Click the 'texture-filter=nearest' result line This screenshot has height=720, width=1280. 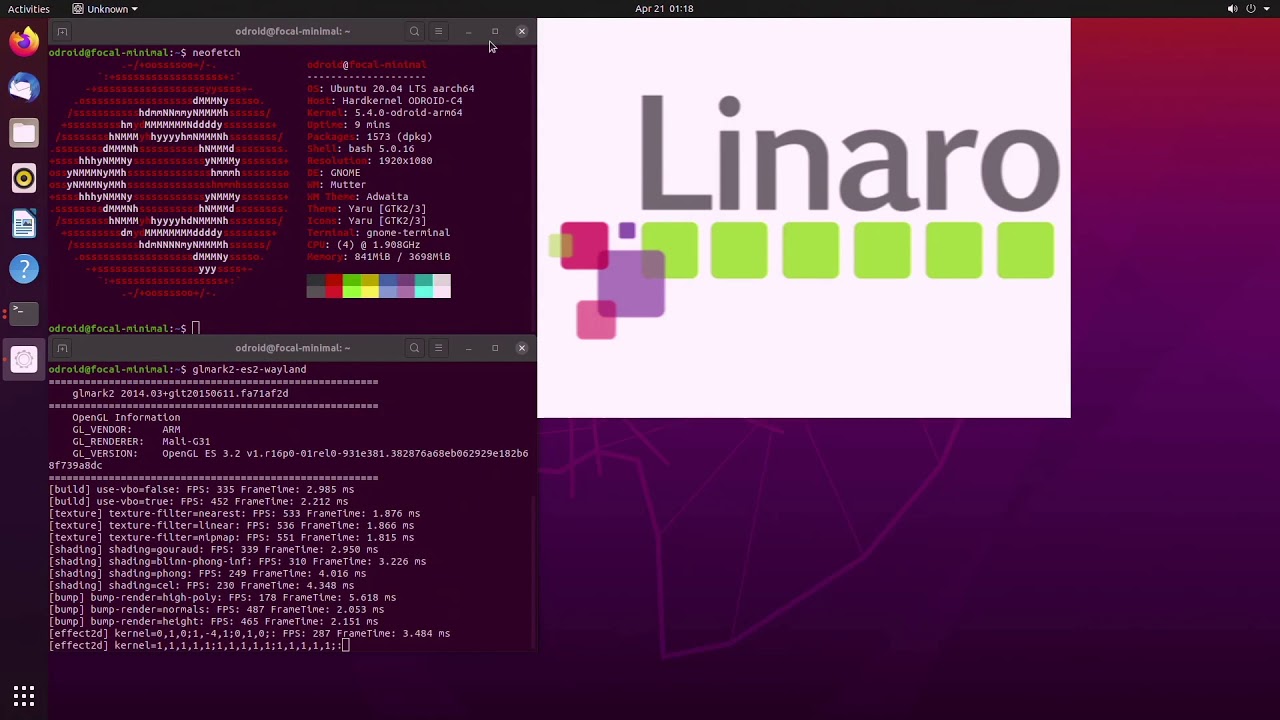(234, 513)
